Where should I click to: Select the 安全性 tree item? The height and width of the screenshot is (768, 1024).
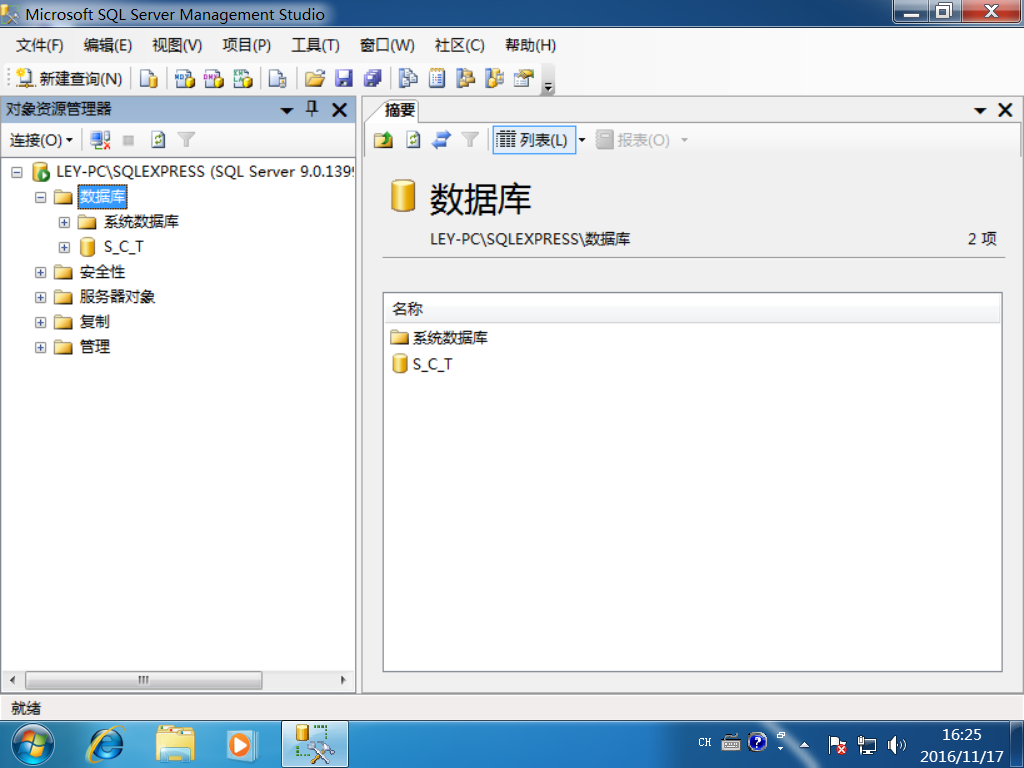coord(103,272)
